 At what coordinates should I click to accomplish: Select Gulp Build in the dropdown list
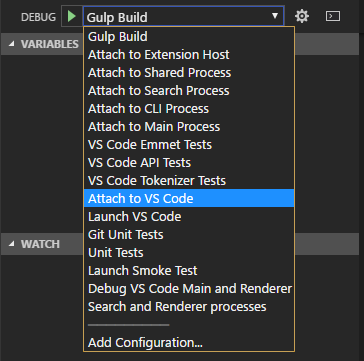click(189, 36)
